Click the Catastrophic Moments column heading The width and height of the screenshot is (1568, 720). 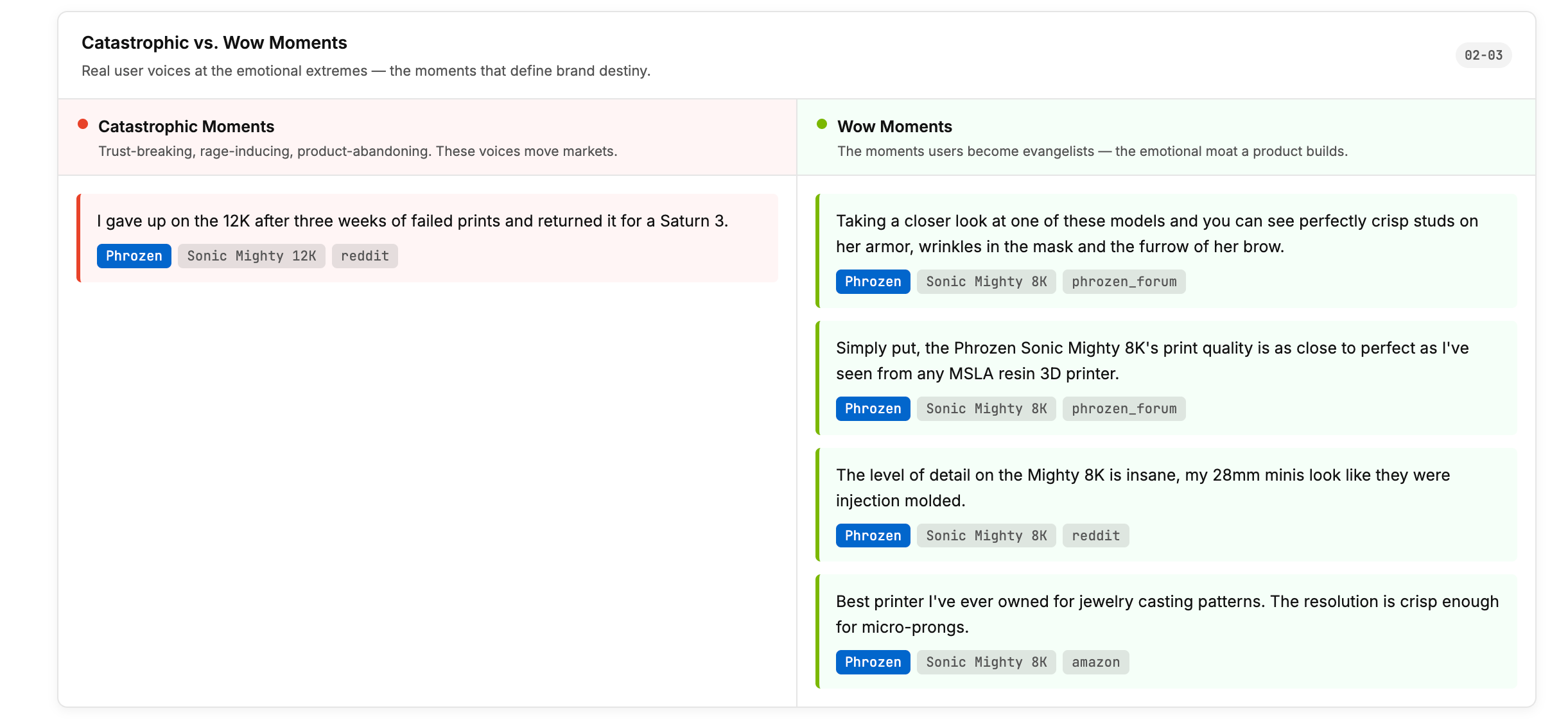186,126
